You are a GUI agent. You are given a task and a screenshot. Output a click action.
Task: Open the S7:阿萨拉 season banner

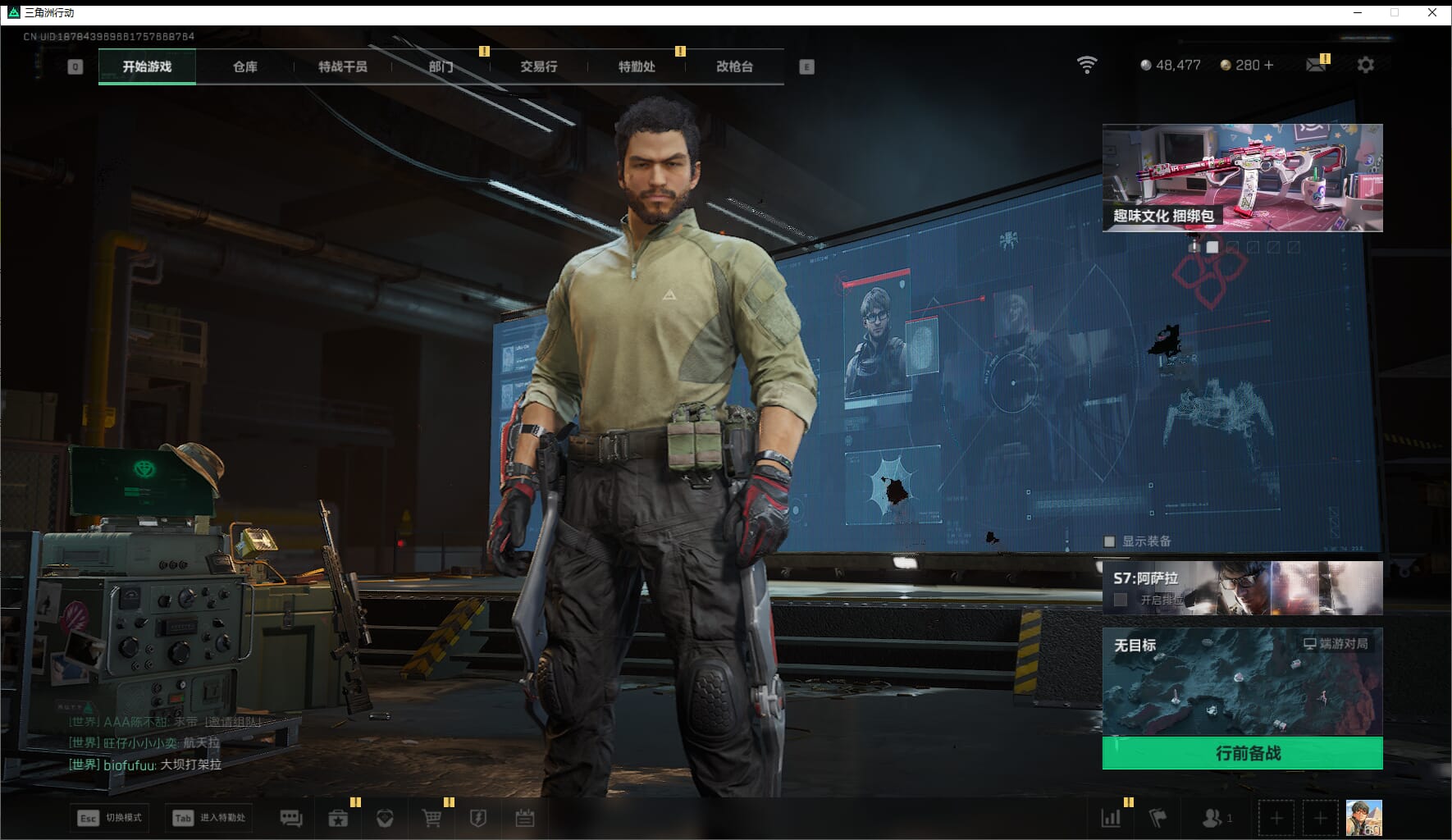1243,588
